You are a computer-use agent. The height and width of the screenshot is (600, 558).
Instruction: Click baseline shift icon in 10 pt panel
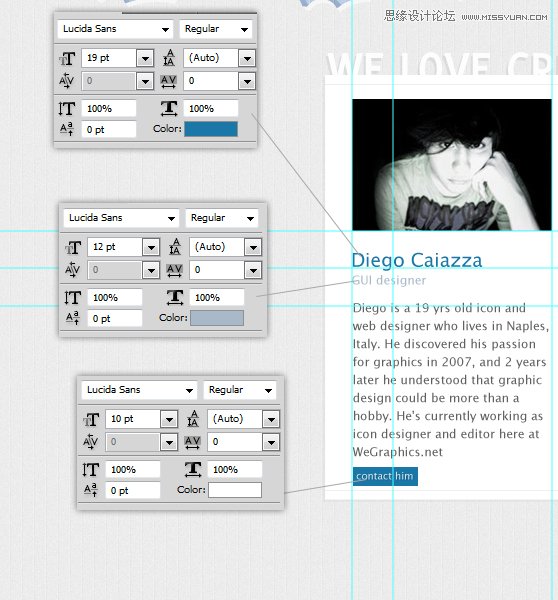[x=91, y=490]
